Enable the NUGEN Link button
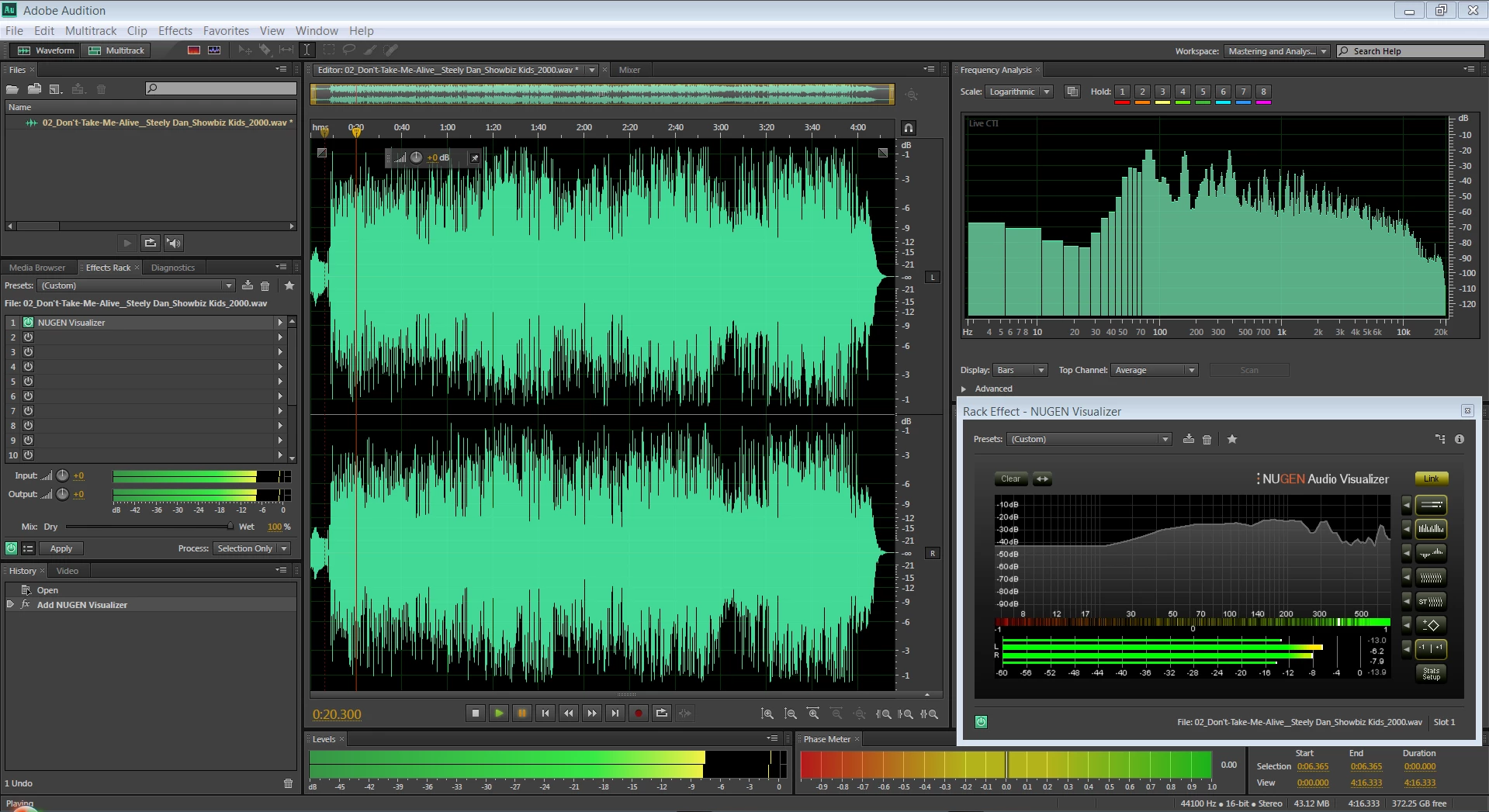Screen dimensions: 1489x812 click(1431, 479)
